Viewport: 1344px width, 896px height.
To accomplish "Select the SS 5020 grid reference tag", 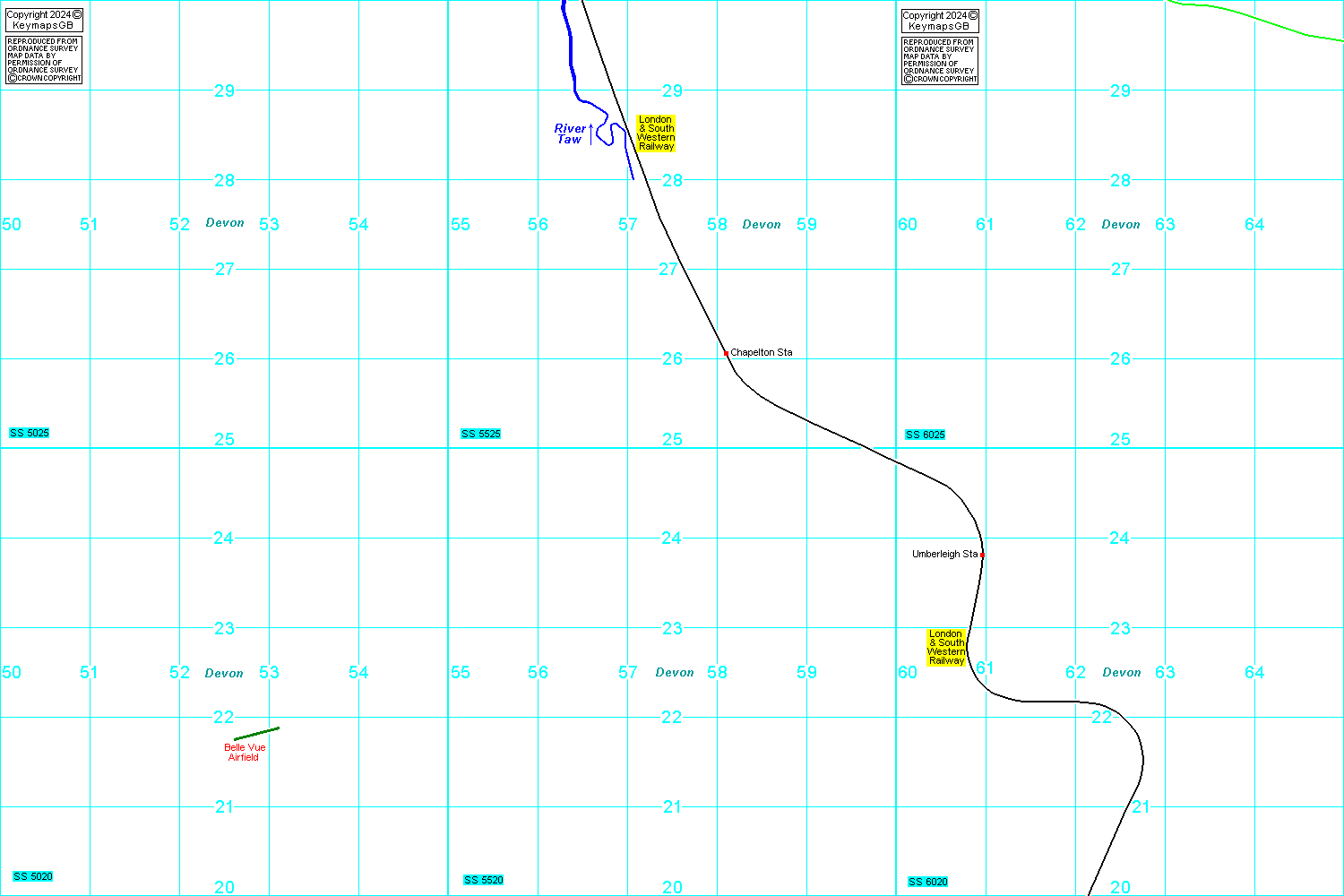I will 33,877.
